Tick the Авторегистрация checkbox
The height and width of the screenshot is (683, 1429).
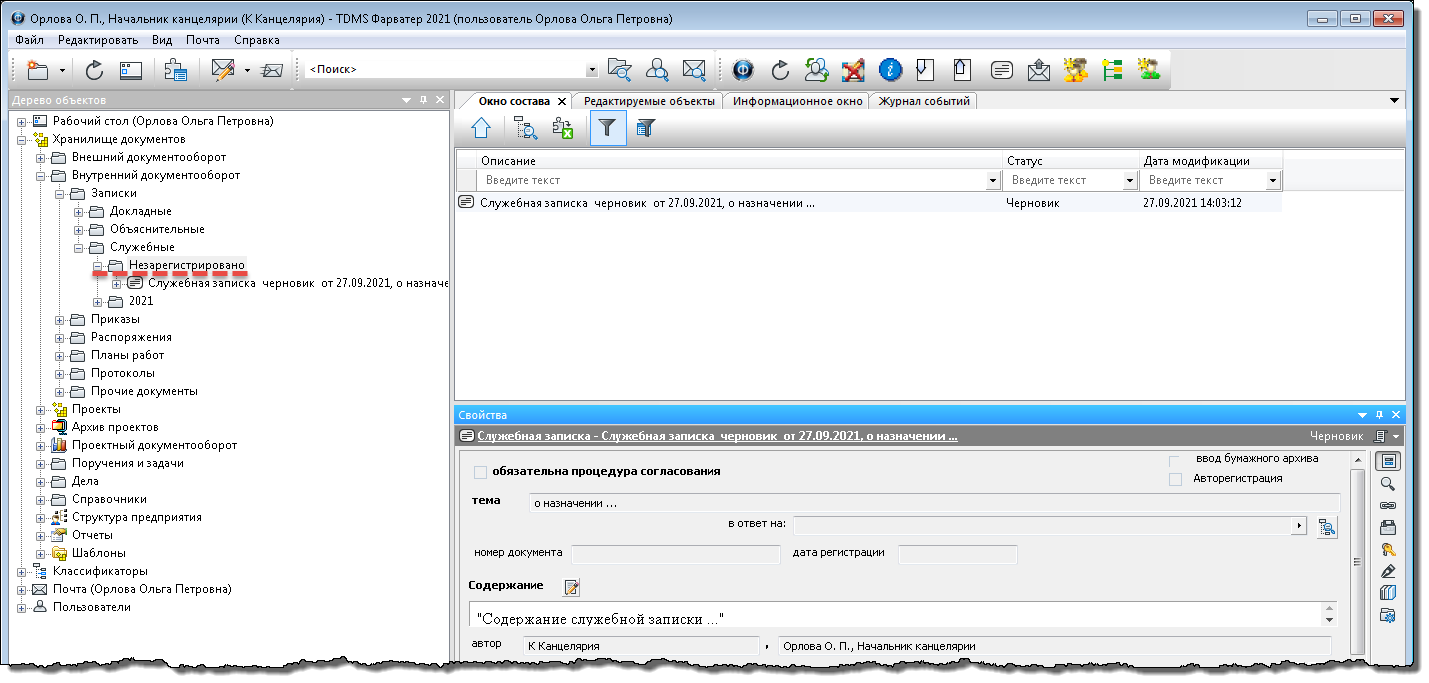tap(1175, 479)
